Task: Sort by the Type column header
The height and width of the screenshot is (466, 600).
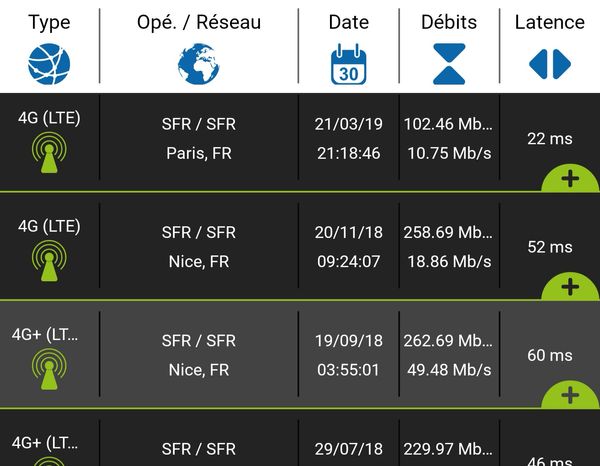Action: click(x=49, y=22)
